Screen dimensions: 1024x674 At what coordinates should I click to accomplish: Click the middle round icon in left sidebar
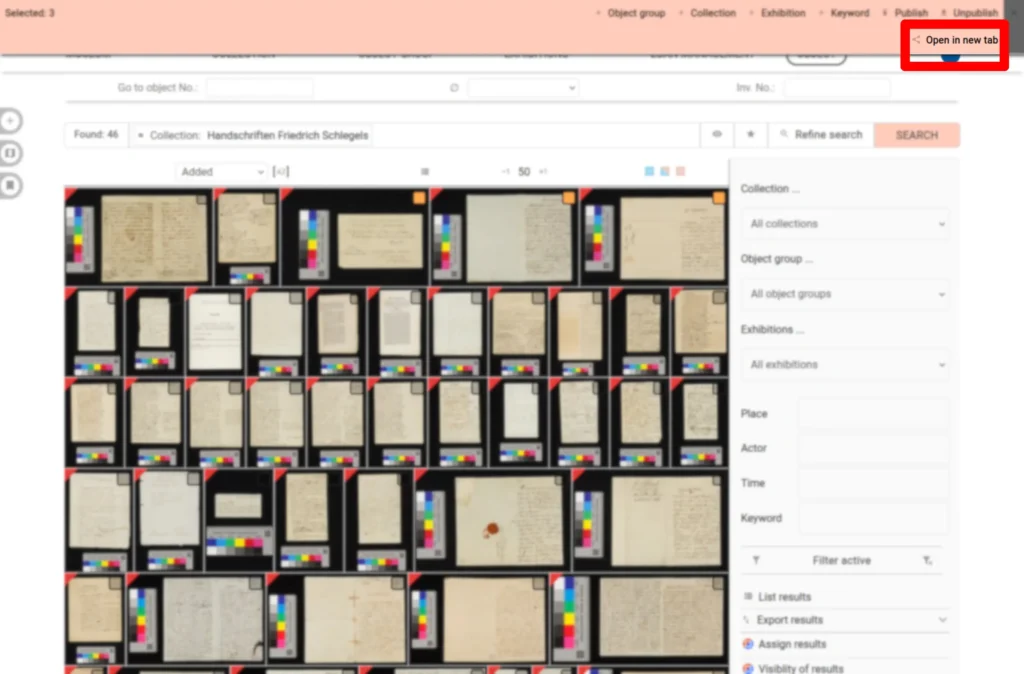10,153
